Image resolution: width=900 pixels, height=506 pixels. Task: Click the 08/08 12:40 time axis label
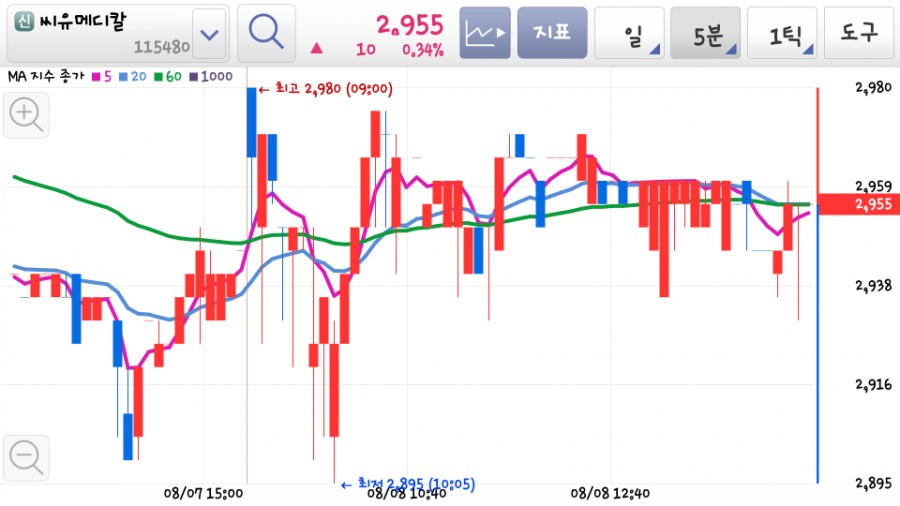pos(610,493)
